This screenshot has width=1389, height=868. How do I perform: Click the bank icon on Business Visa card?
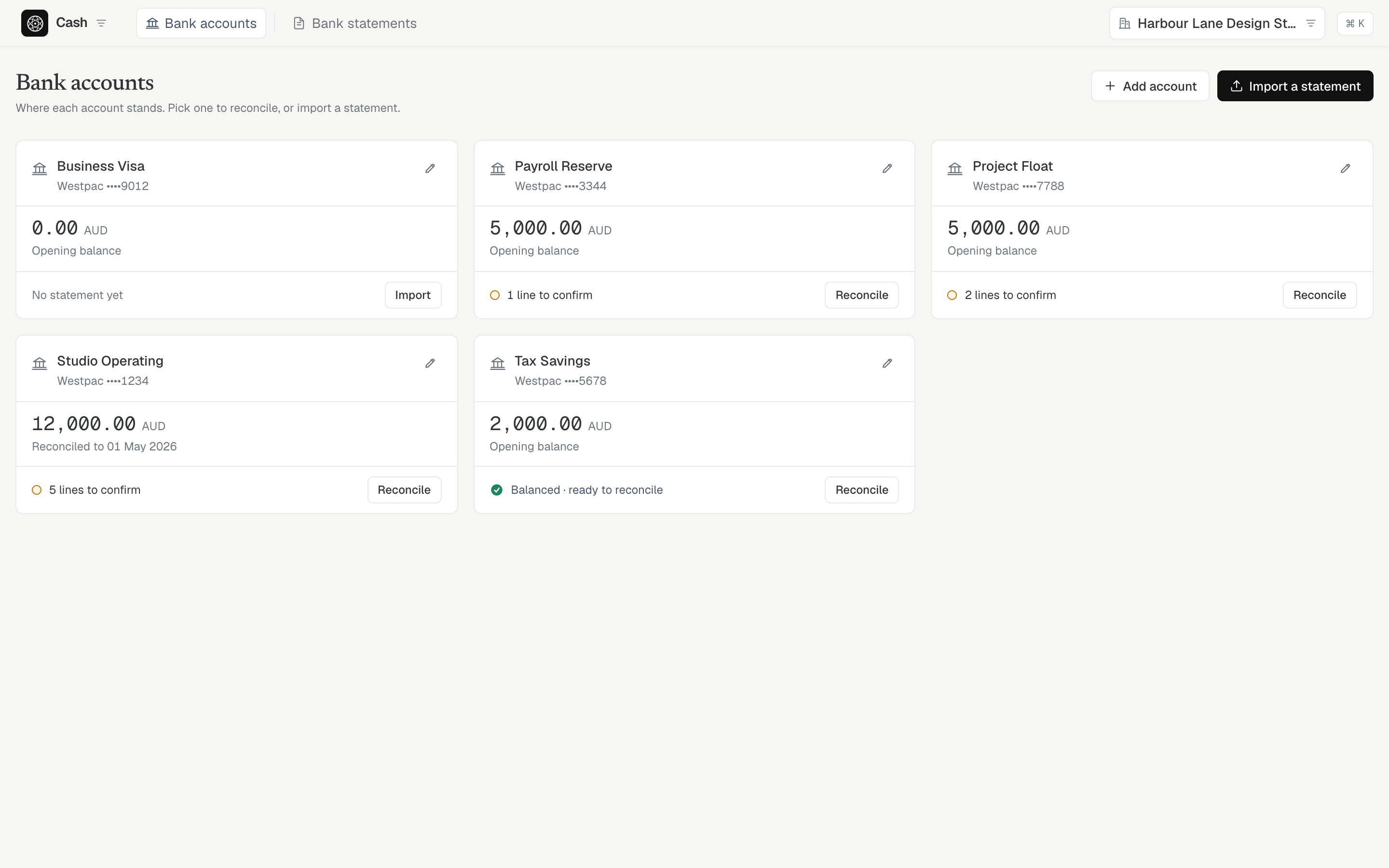[x=40, y=168]
